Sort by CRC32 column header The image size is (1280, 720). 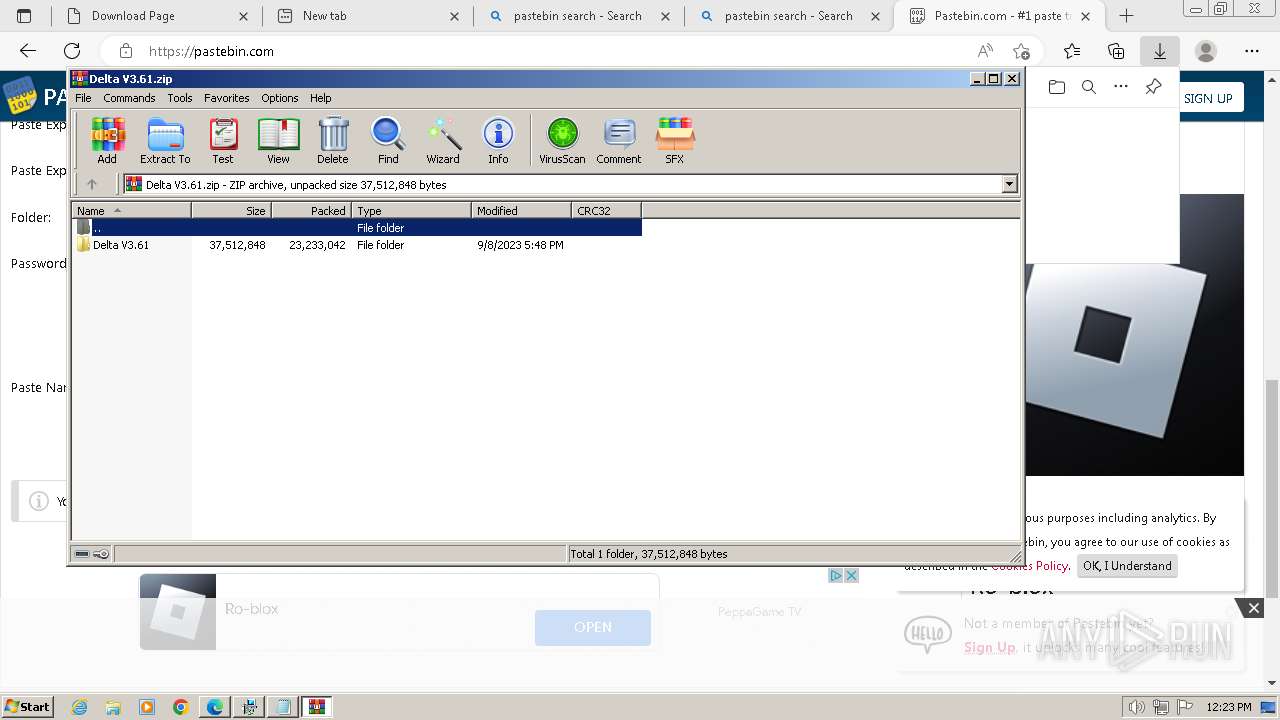tap(606, 210)
